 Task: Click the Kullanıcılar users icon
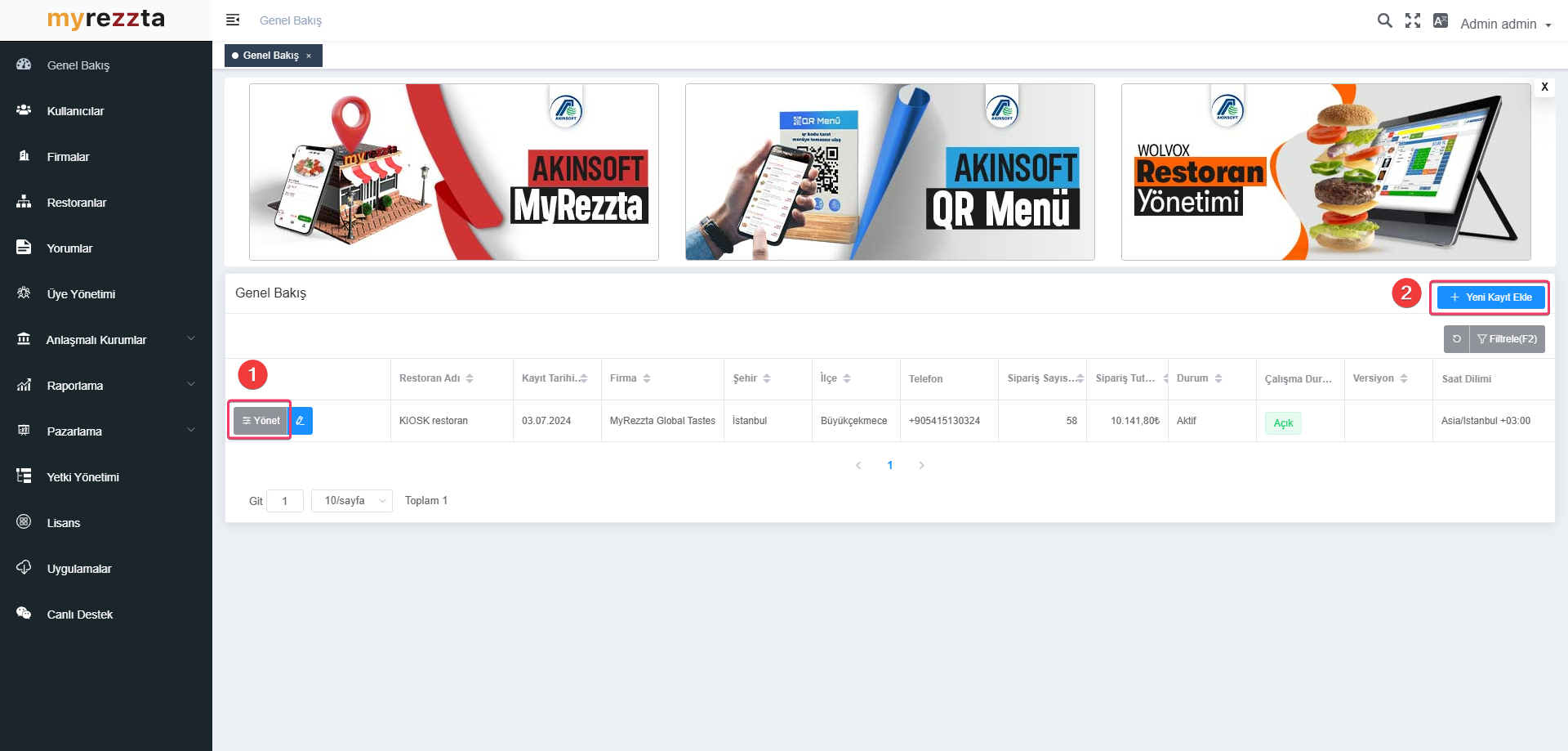[x=24, y=110]
